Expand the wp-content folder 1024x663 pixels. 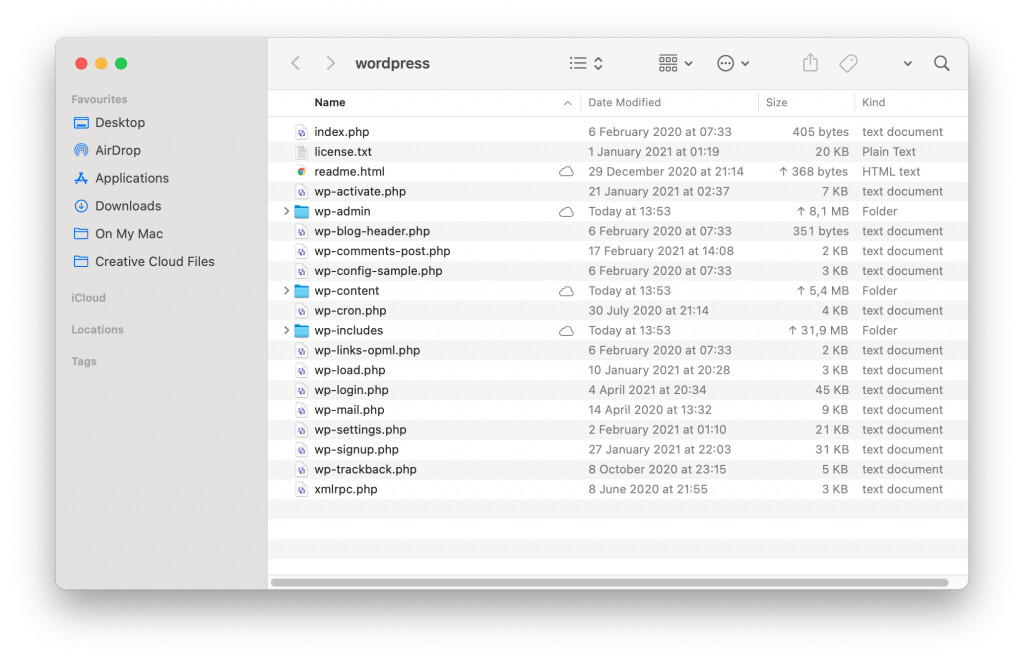286,291
